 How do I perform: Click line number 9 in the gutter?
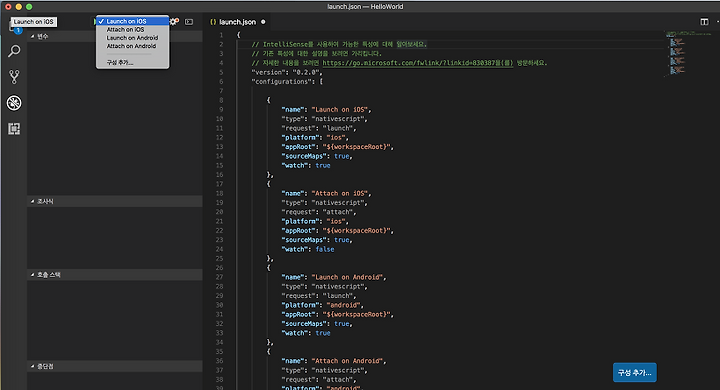[221, 109]
